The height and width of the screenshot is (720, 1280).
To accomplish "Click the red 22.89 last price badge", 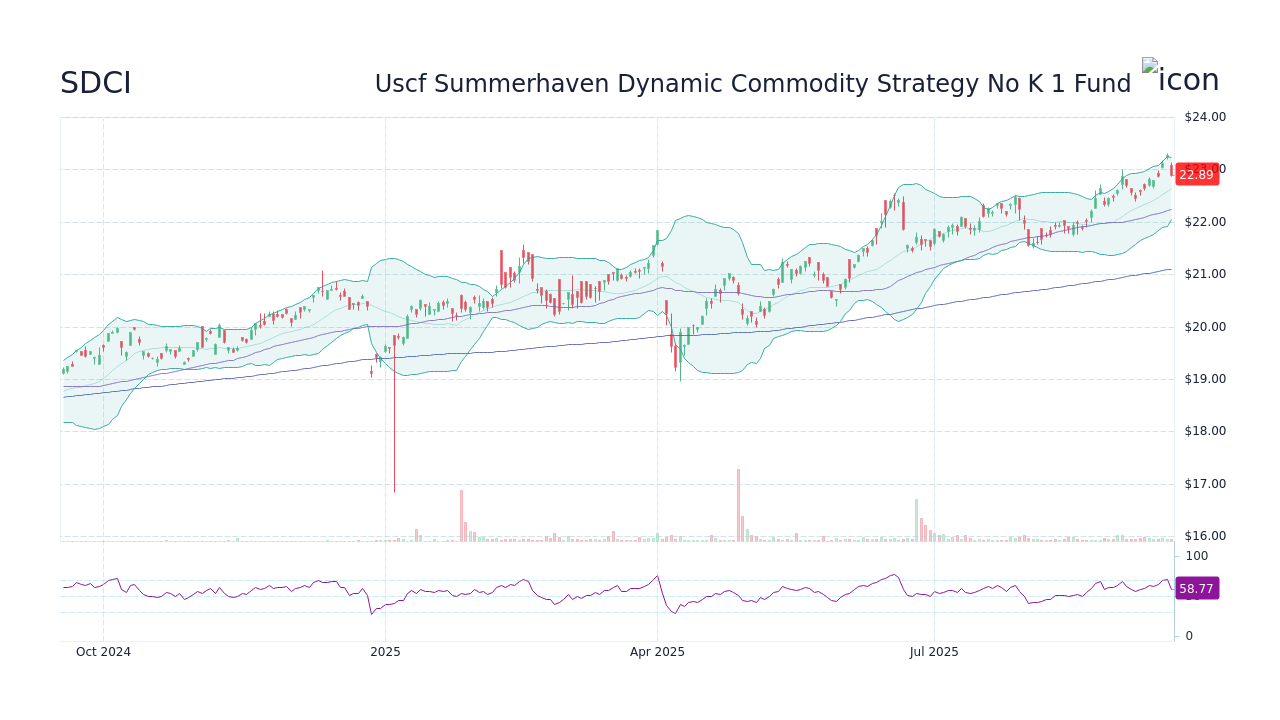I will click(x=1196, y=174).
